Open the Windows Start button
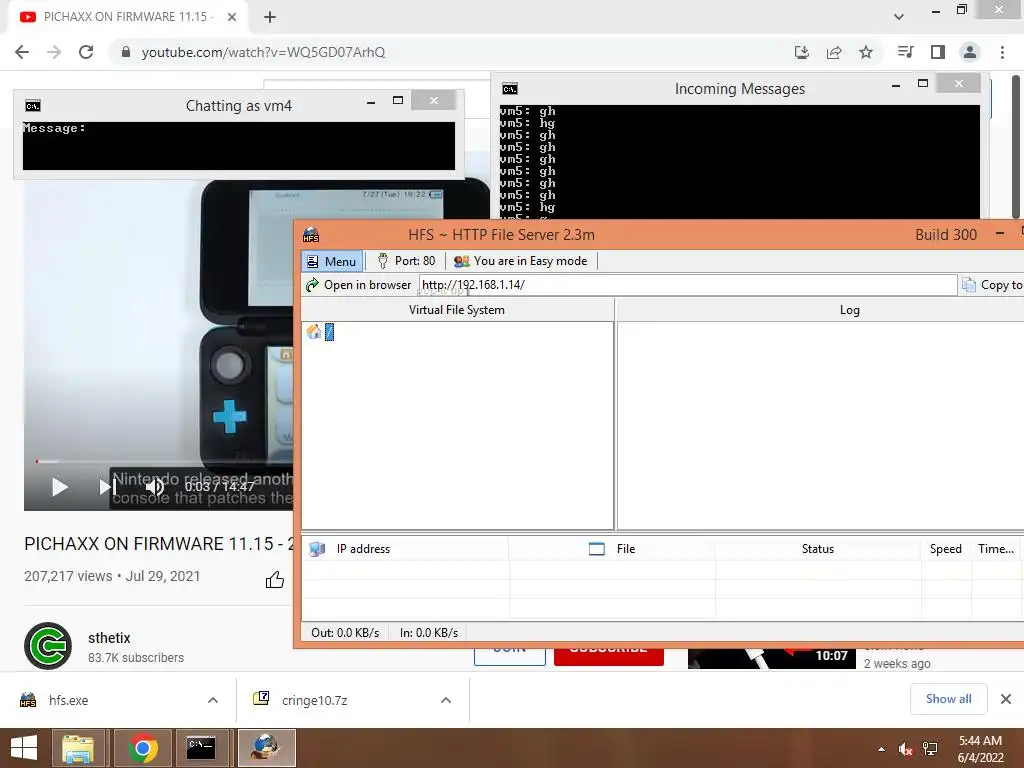Image resolution: width=1024 pixels, height=768 pixels. click(x=24, y=748)
